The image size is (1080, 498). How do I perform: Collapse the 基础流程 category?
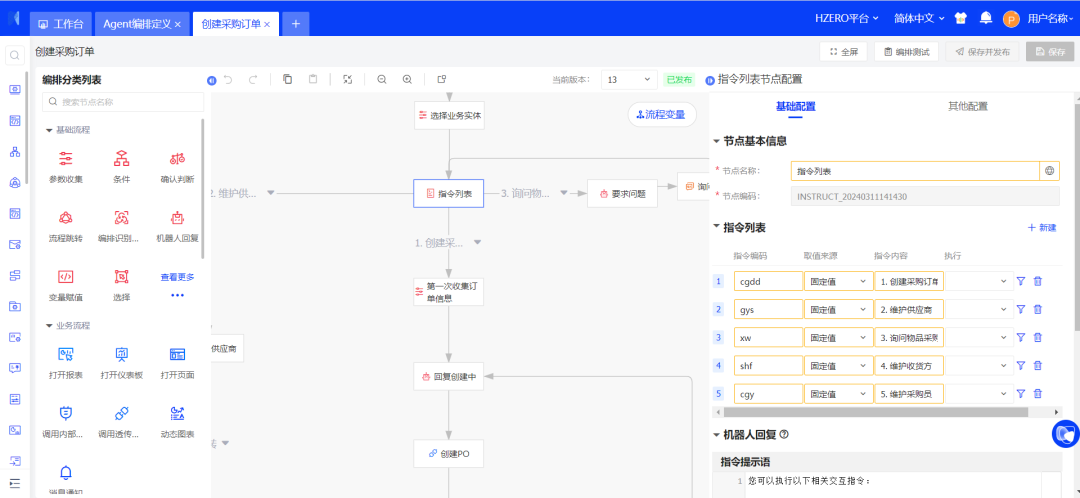click(49, 130)
